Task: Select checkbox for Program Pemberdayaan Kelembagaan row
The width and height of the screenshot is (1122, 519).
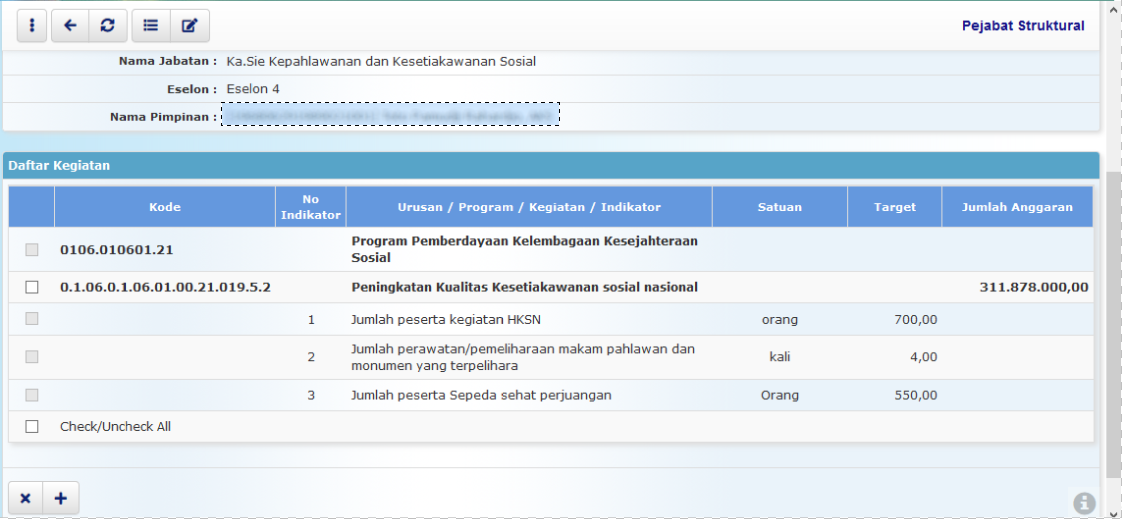Action: pos(32,250)
